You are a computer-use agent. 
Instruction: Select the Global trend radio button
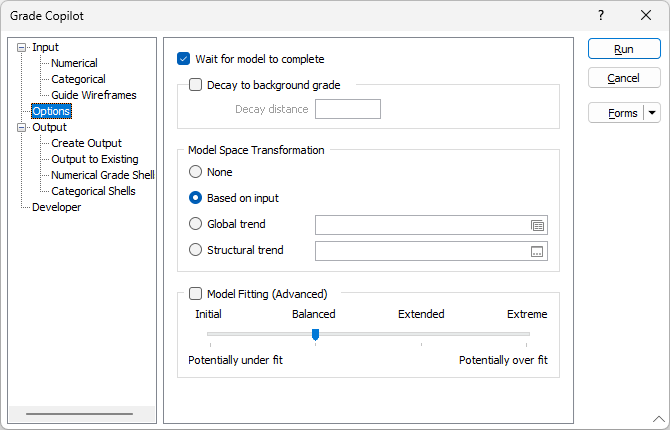point(195,224)
